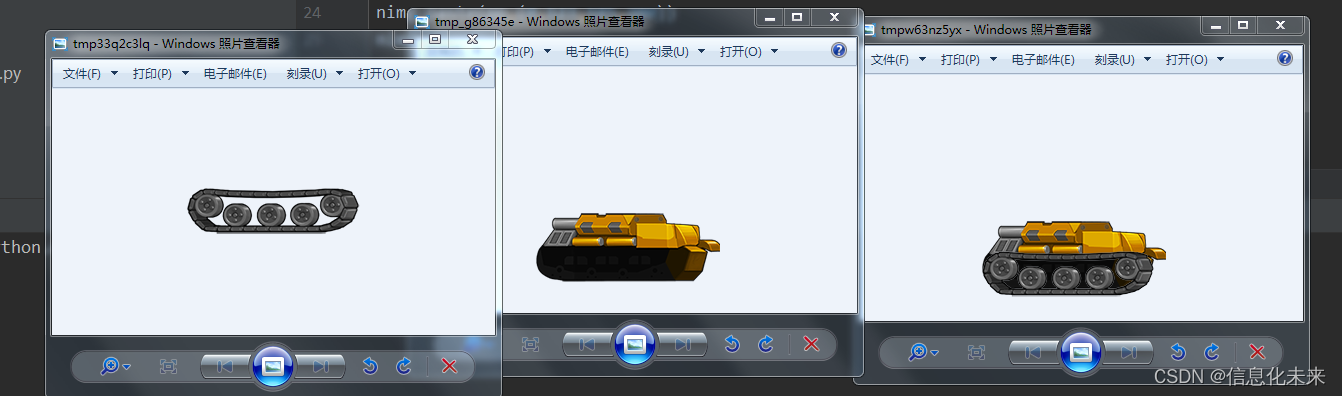Screen dimensions: 1342x396
Task: Rotate counterclockwise in tmpw63nz5yx window
Action: tap(1178, 353)
